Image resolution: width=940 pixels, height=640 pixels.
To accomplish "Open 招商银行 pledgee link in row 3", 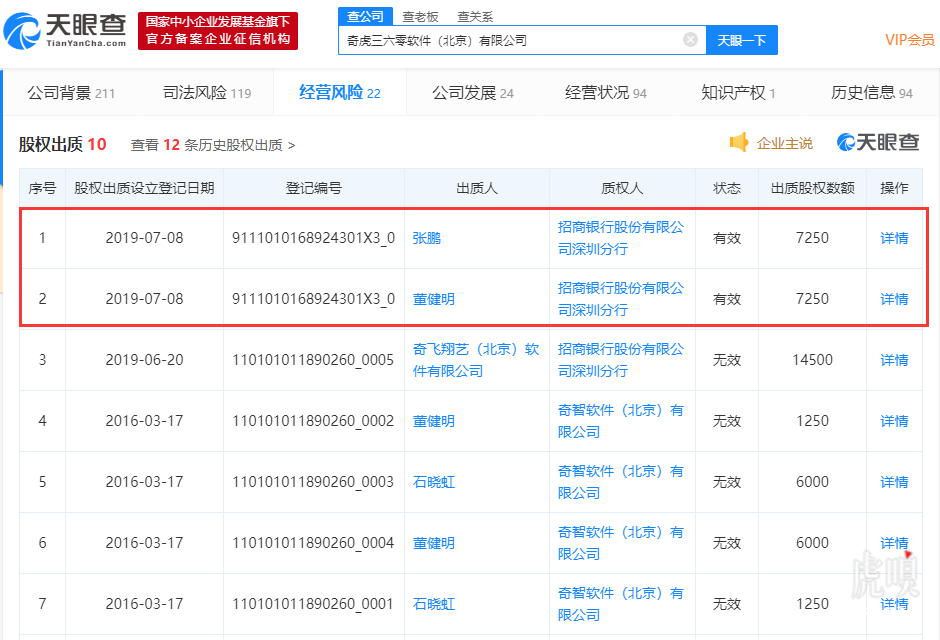I will pyautogui.click(x=620, y=360).
